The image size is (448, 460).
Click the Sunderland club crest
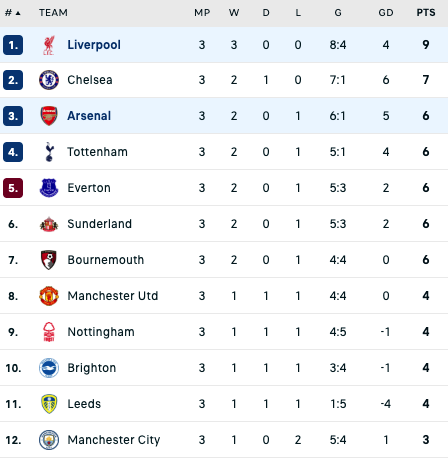click(49, 224)
